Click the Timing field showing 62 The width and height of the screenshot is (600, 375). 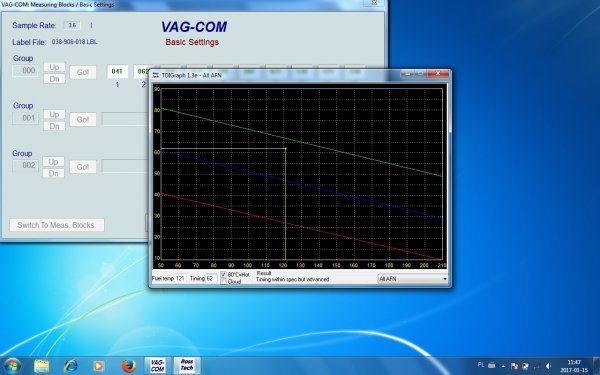[211, 279]
